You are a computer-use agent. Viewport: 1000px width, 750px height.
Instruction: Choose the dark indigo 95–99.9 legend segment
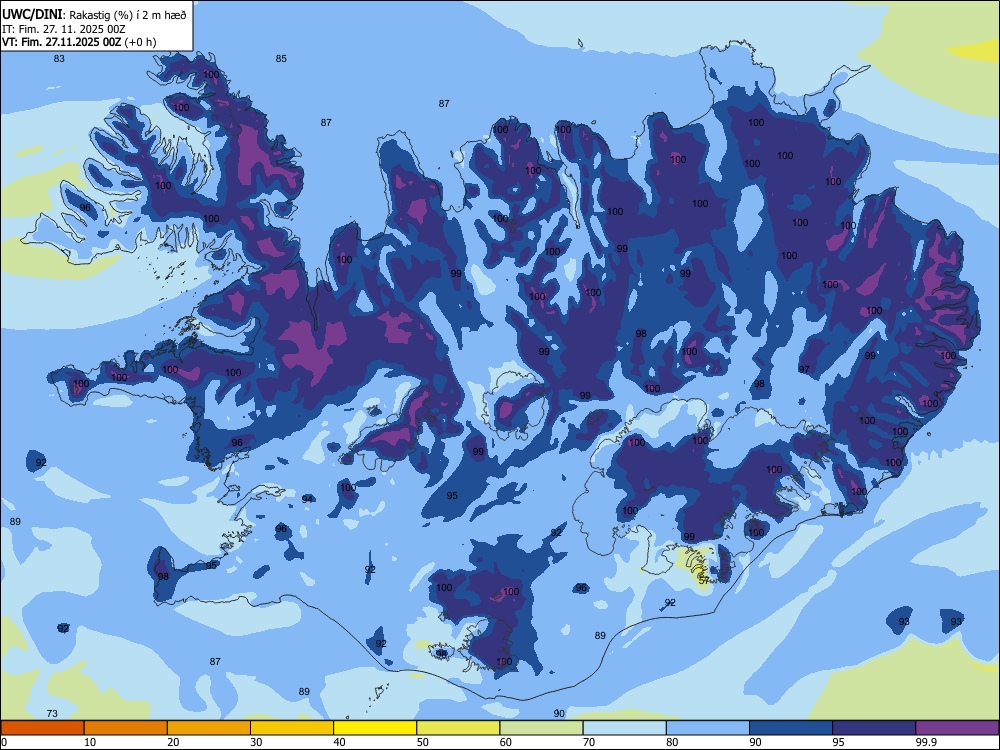click(x=874, y=728)
